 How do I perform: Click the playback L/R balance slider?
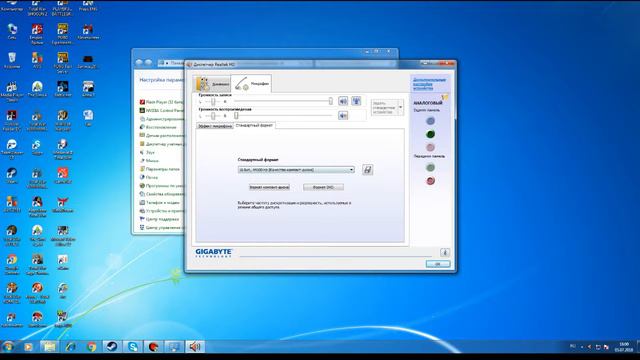click(213, 116)
